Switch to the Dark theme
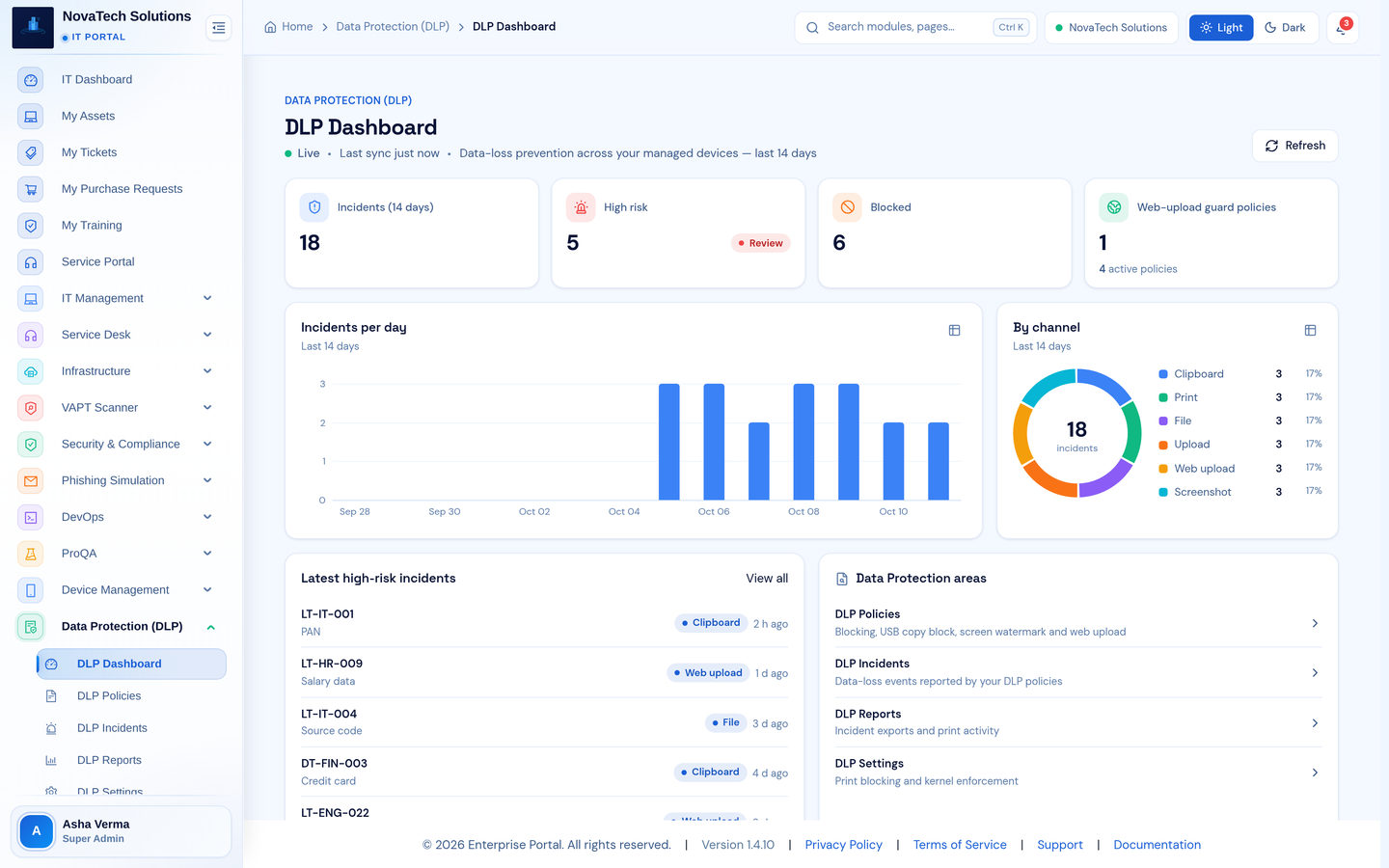 (x=1285, y=28)
